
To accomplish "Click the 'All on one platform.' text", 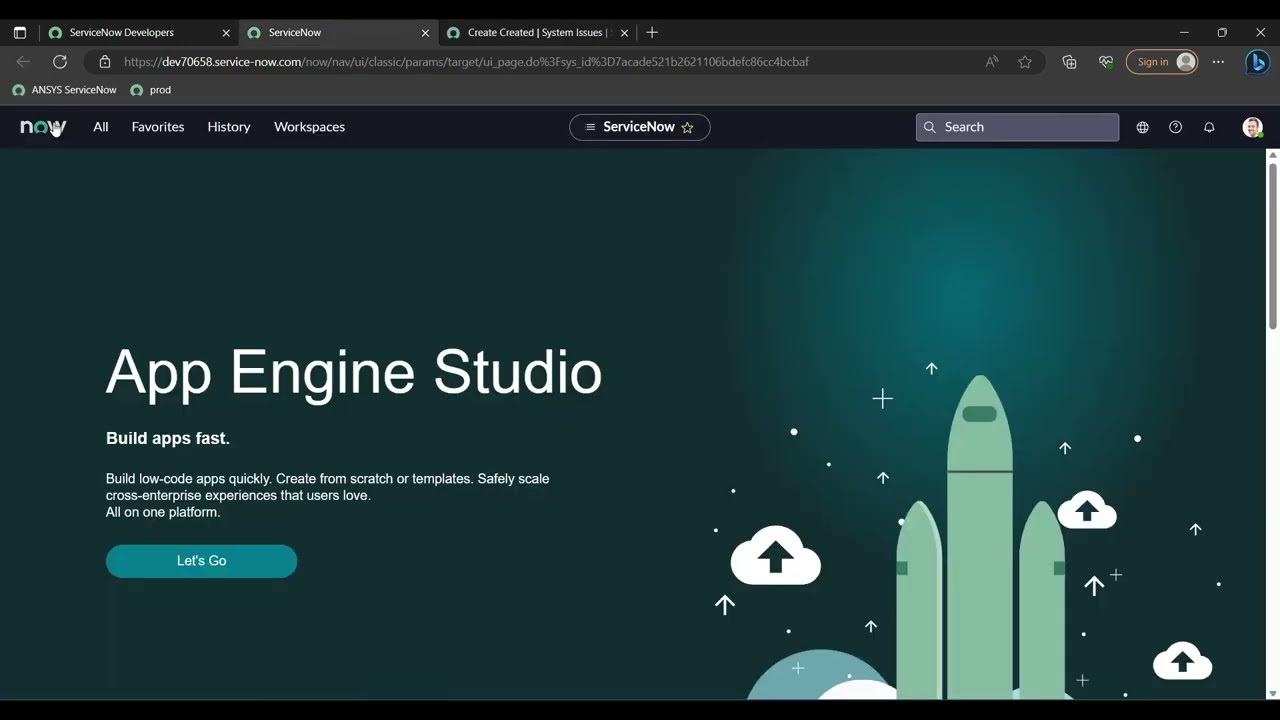I will (163, 512).
